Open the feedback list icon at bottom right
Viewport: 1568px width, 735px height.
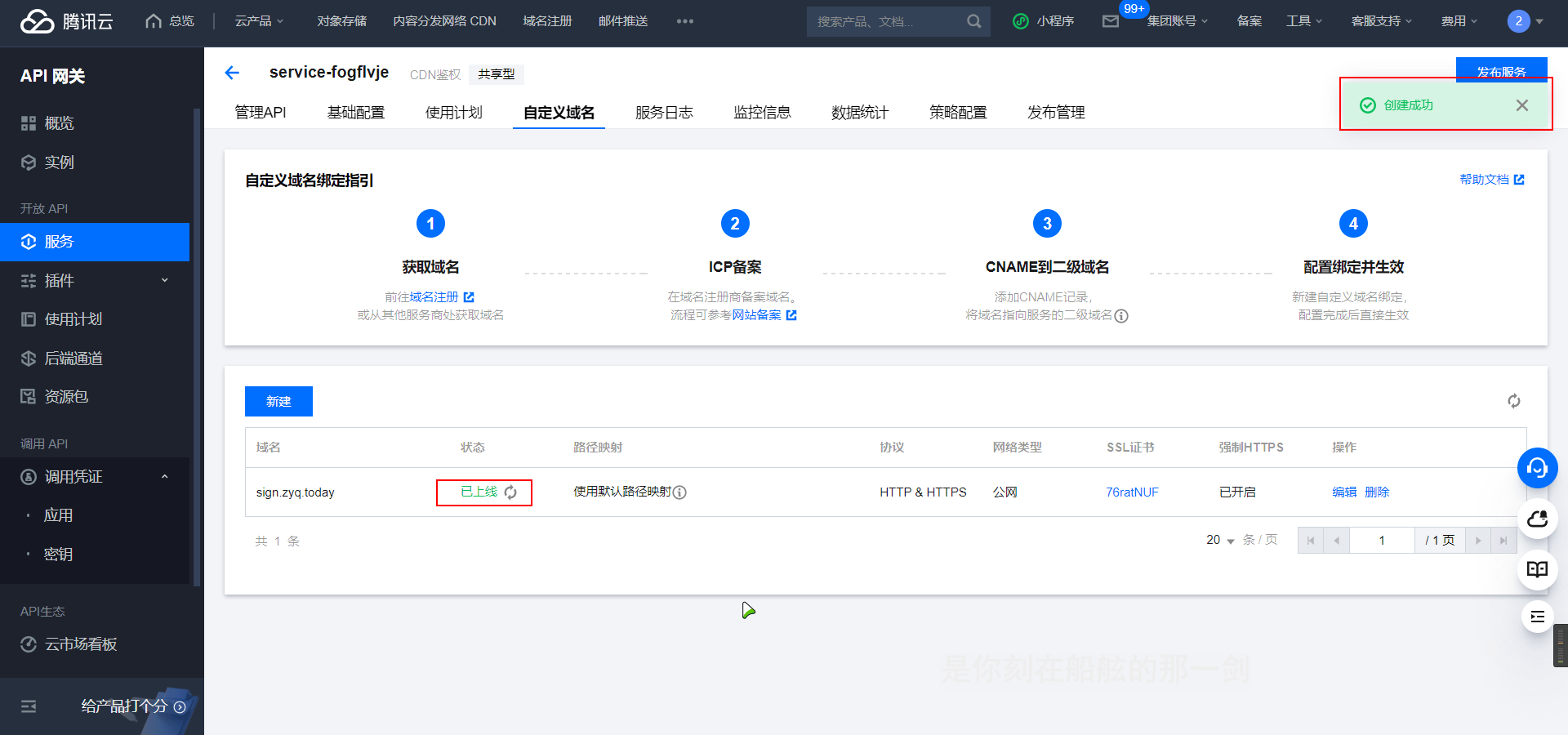point(1537,617)
